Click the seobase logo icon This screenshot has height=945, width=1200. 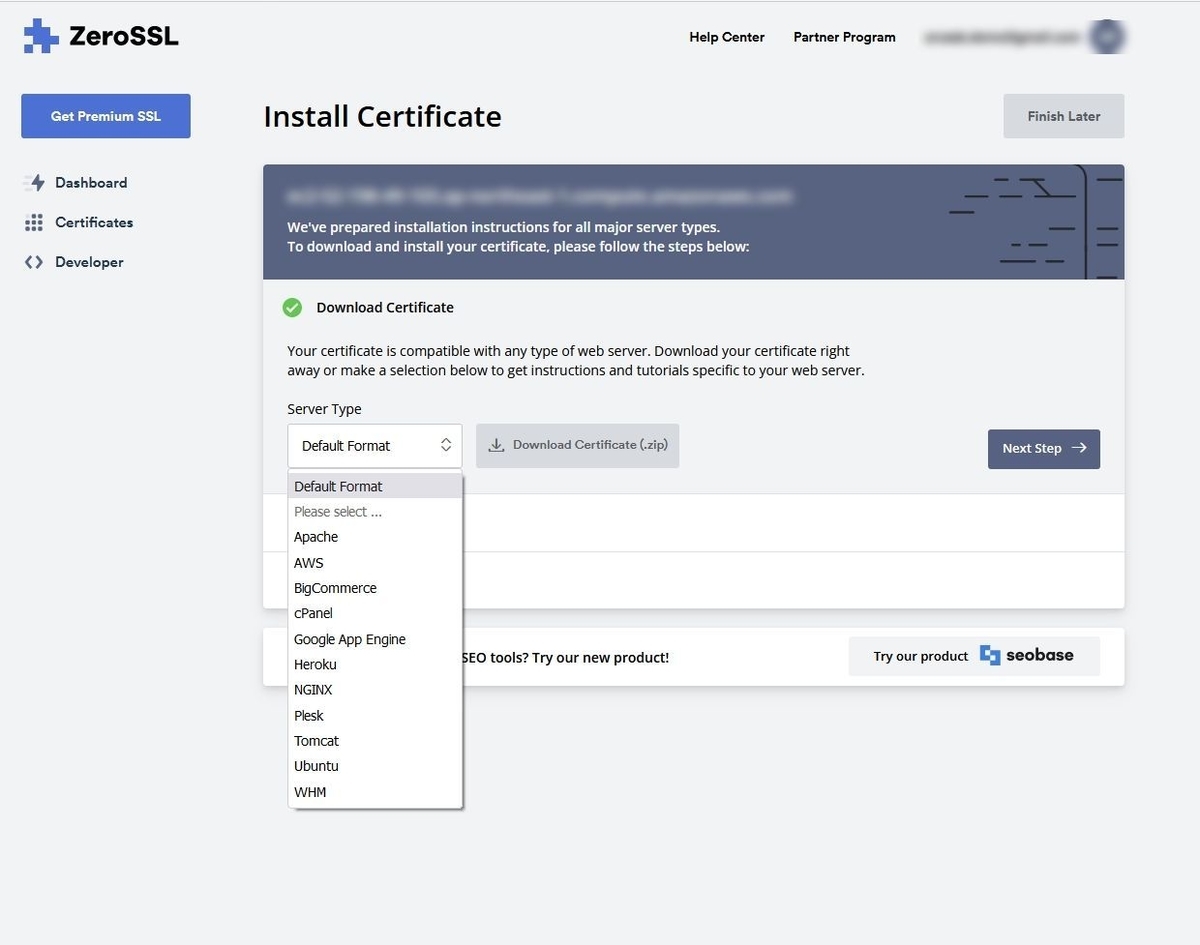click(x=990, y=656)
